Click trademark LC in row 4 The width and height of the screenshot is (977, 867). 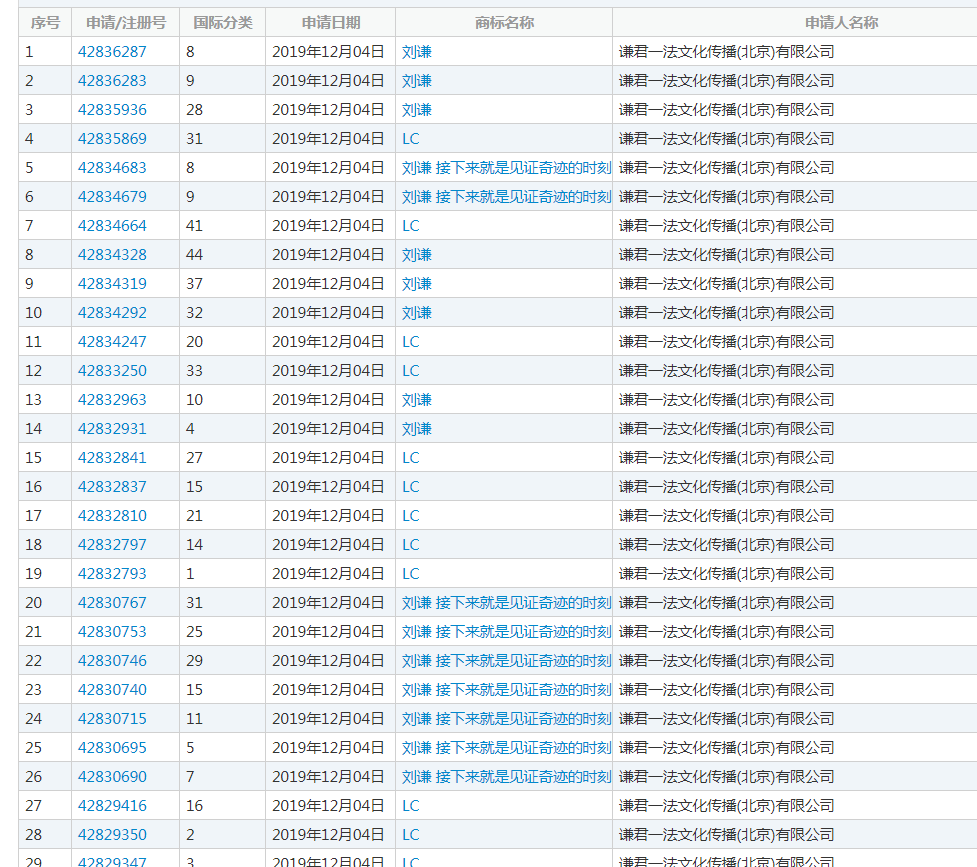[x=411, y=139]
